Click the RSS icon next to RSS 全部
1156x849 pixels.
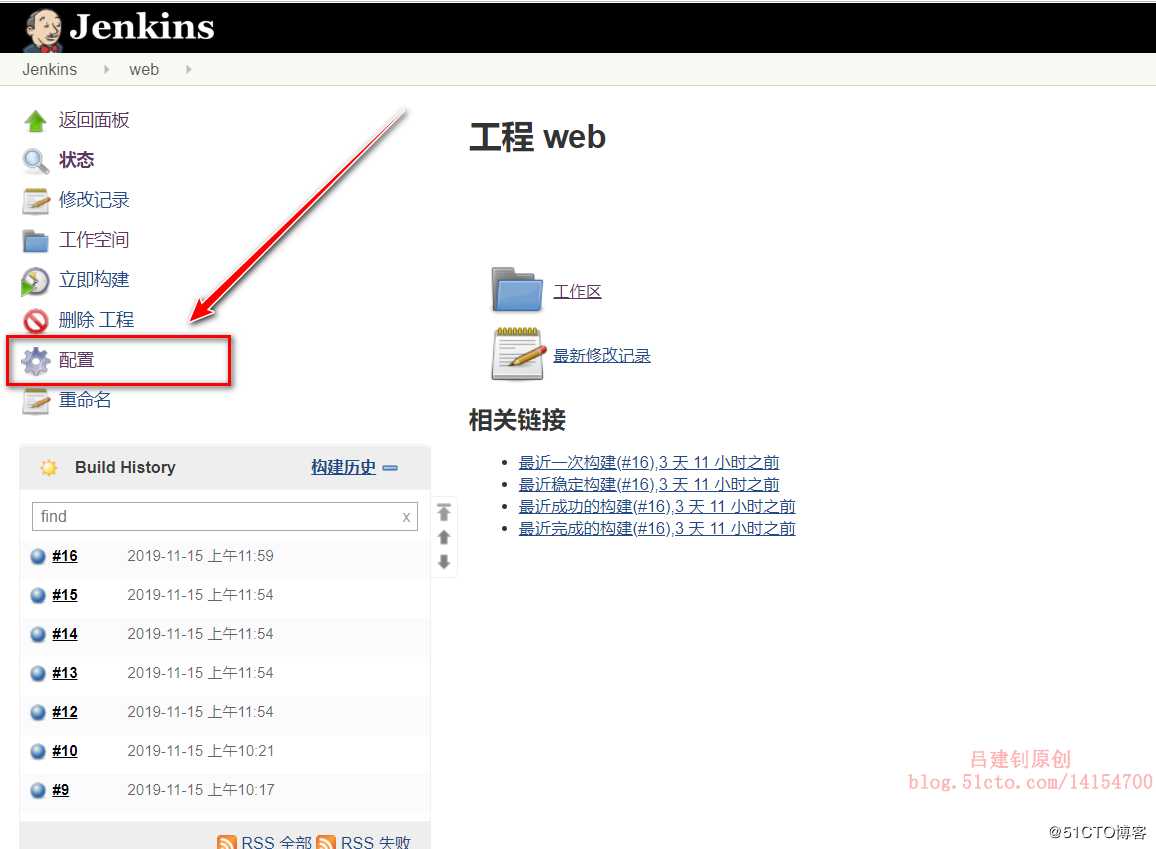pos(227,842)
